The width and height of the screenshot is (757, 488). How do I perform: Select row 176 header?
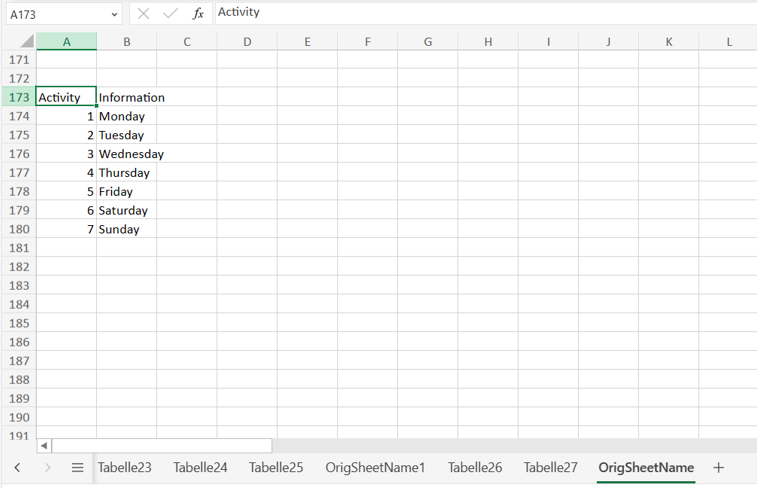[19, 154]
